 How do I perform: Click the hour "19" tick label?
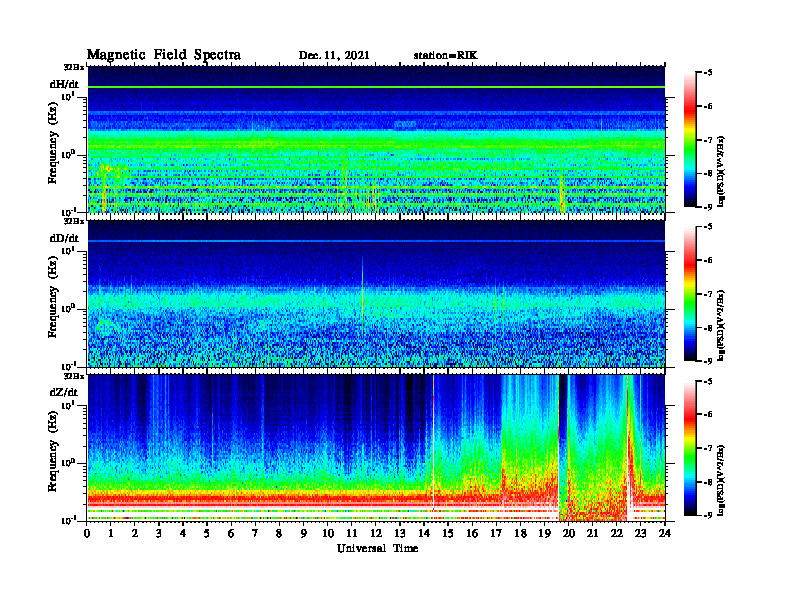pos(544,534)
